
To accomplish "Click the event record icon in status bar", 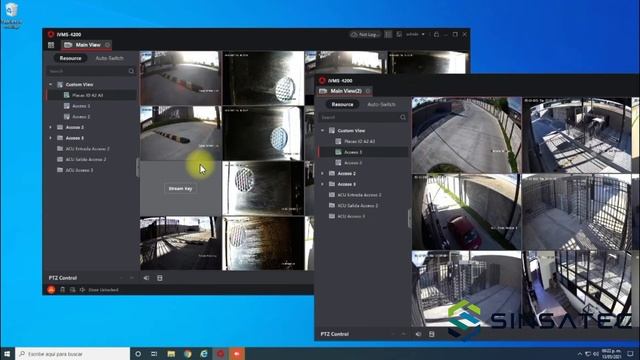I will [72, 290].
